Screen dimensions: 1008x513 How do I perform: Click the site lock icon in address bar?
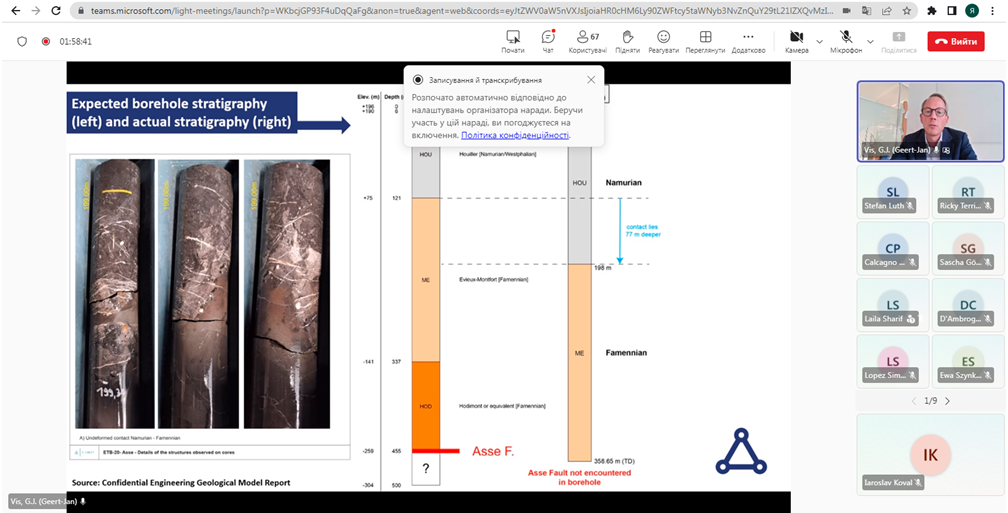[x=80, y=11]
